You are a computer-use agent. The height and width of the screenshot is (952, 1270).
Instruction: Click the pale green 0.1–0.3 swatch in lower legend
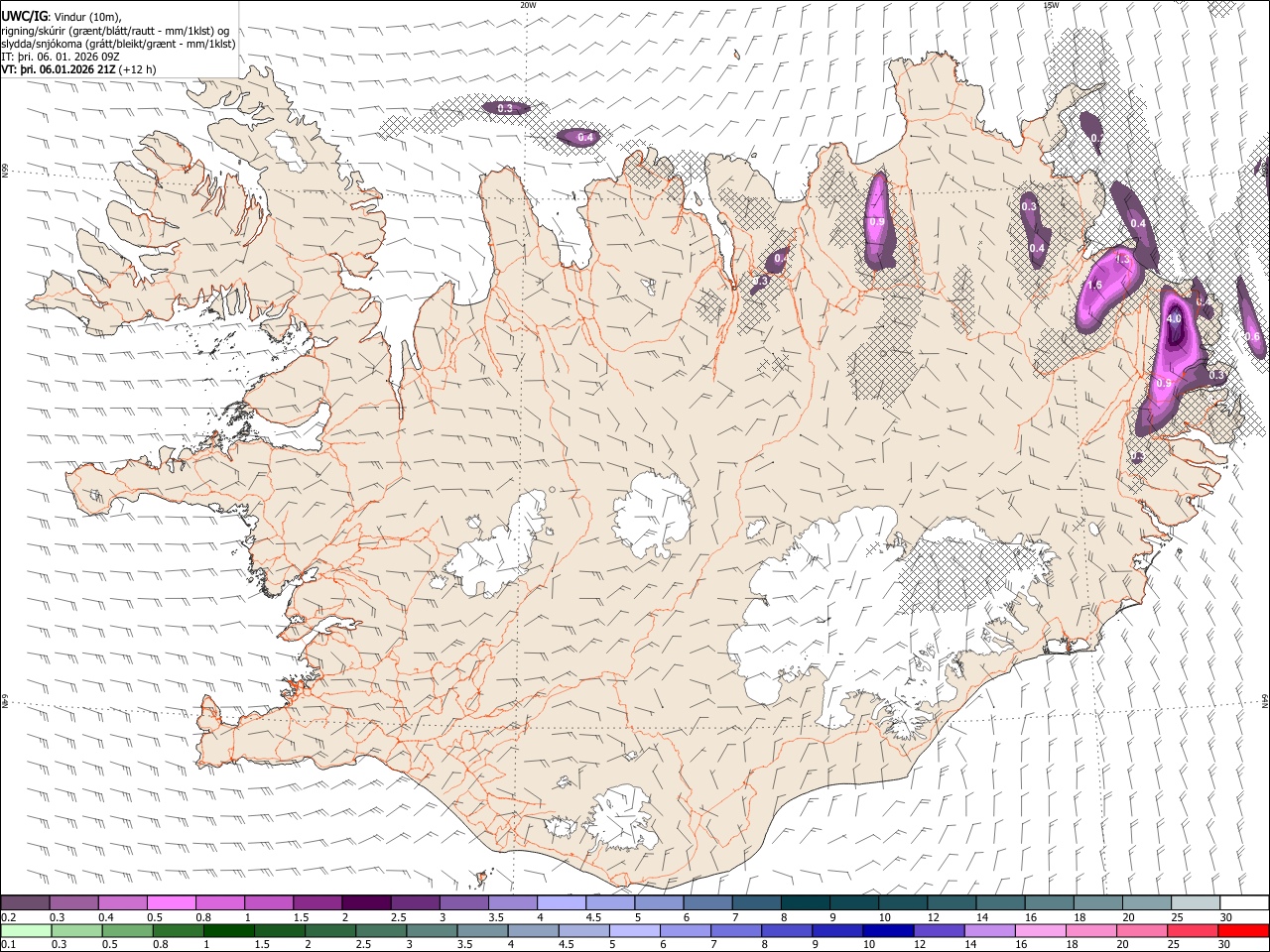click(x=27, y=930)
